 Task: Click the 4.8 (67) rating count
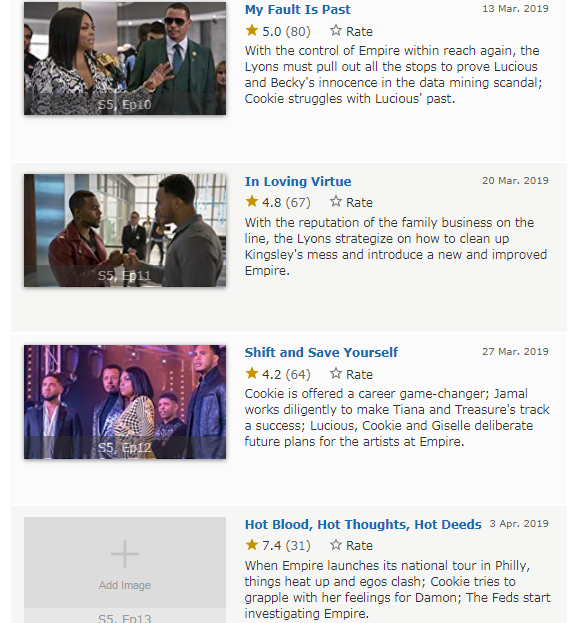(286, 203)
